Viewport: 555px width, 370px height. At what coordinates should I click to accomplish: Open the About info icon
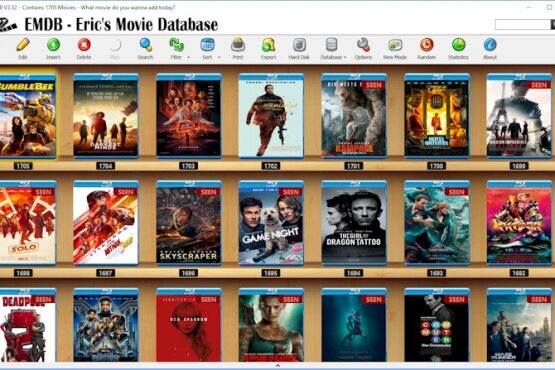[x=490, y=45]
